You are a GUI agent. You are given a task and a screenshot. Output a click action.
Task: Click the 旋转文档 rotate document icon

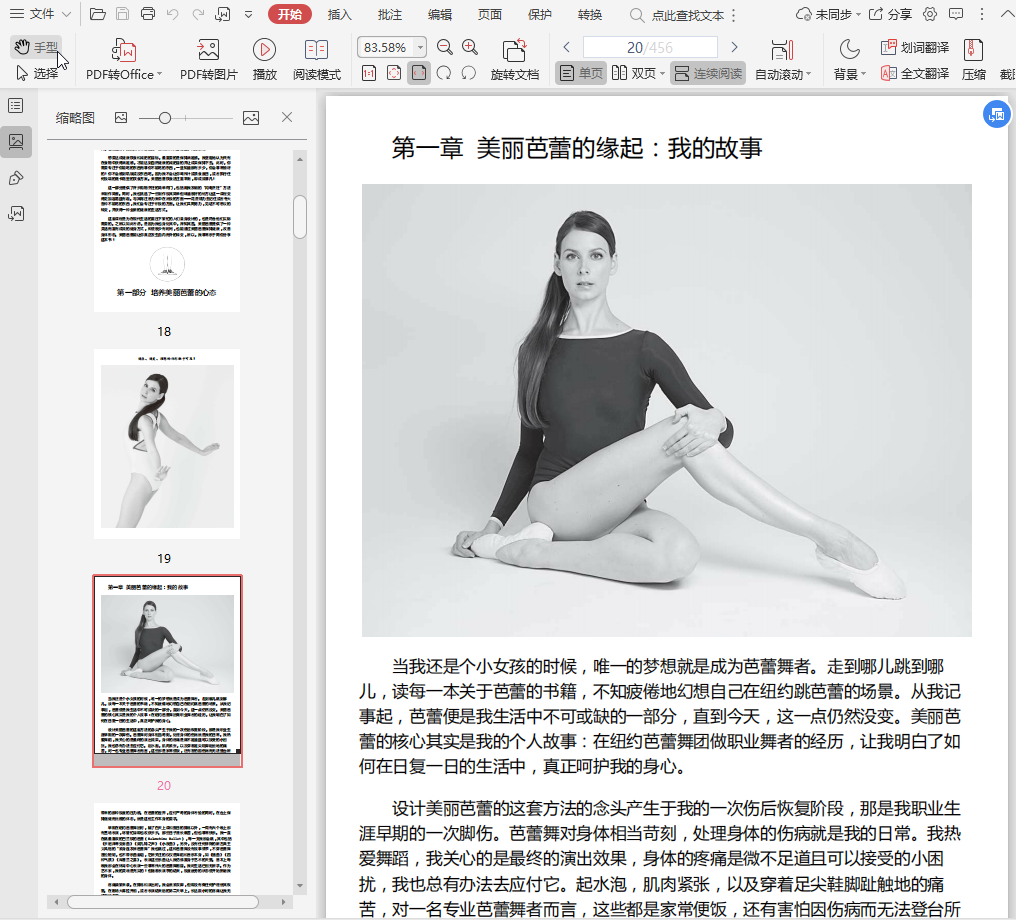point(514,60)
